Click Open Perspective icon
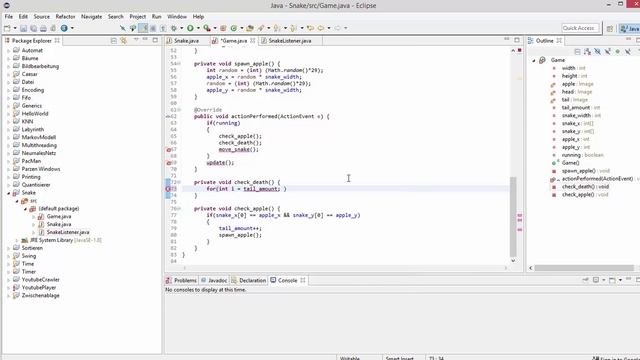 [x=610, y=29]
